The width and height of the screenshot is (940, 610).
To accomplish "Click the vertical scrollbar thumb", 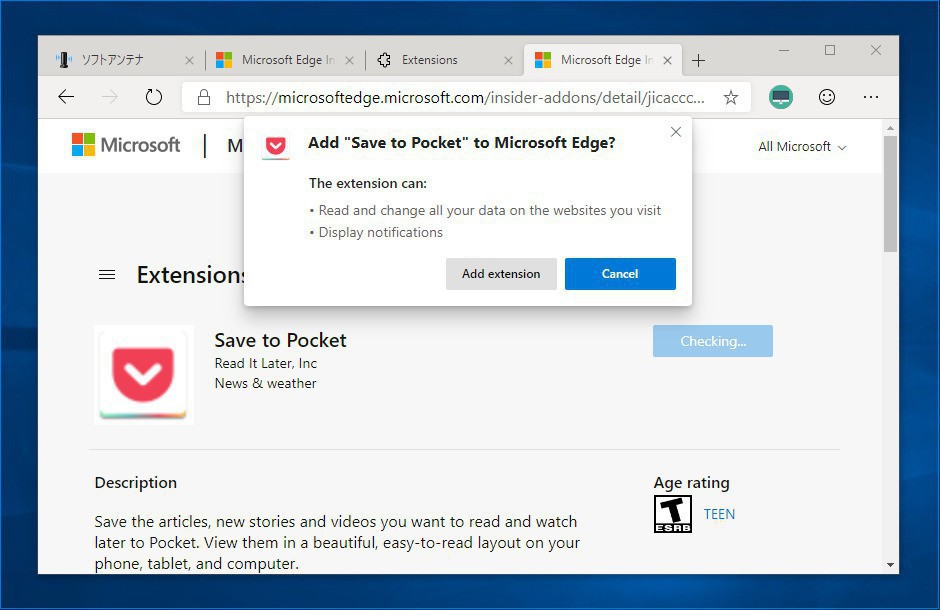I will (x=890, y=194).
